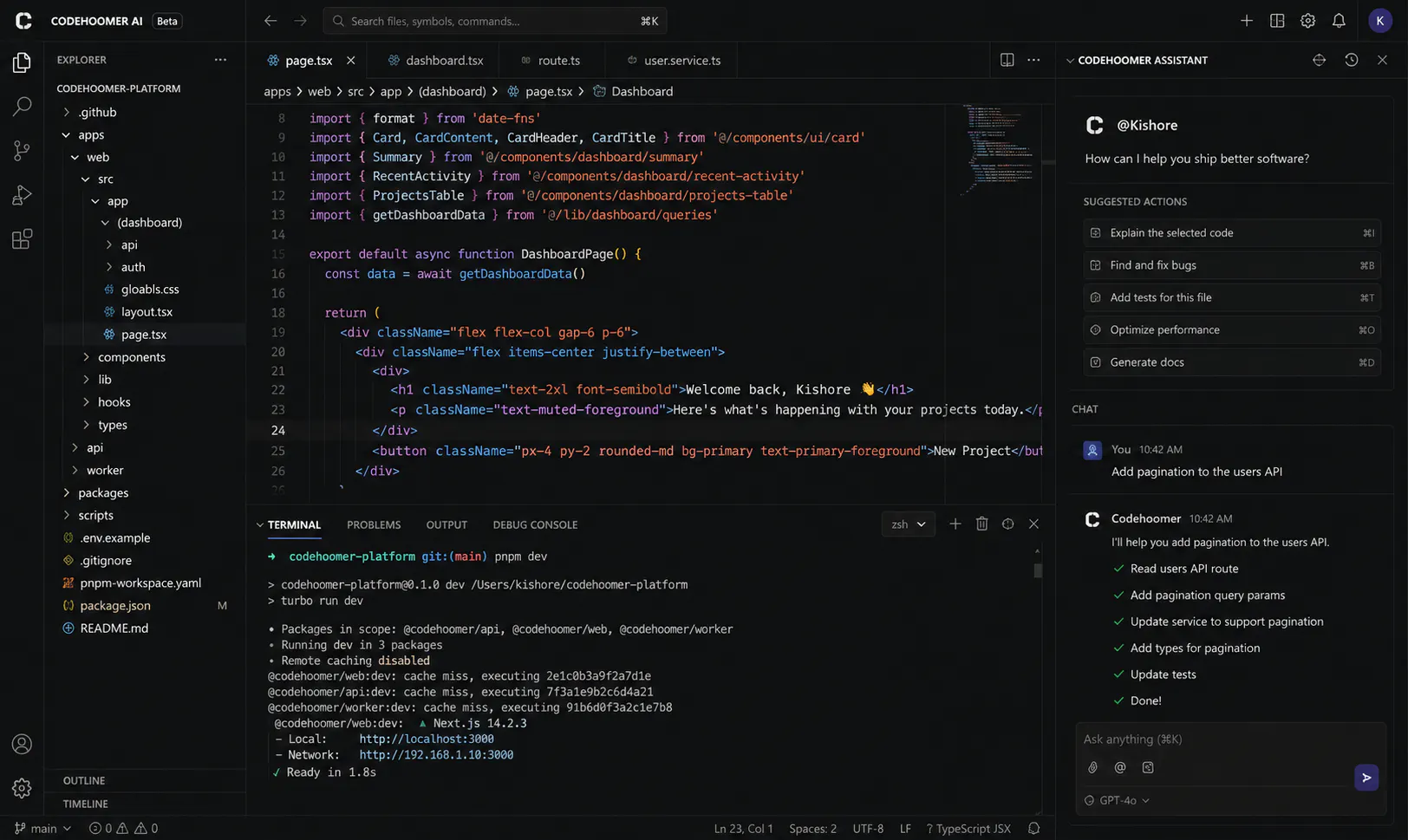Click Generate docs action
The width and height of the screenshot is (1408, 840).
pyautogui.click(x=1231, y=362)
